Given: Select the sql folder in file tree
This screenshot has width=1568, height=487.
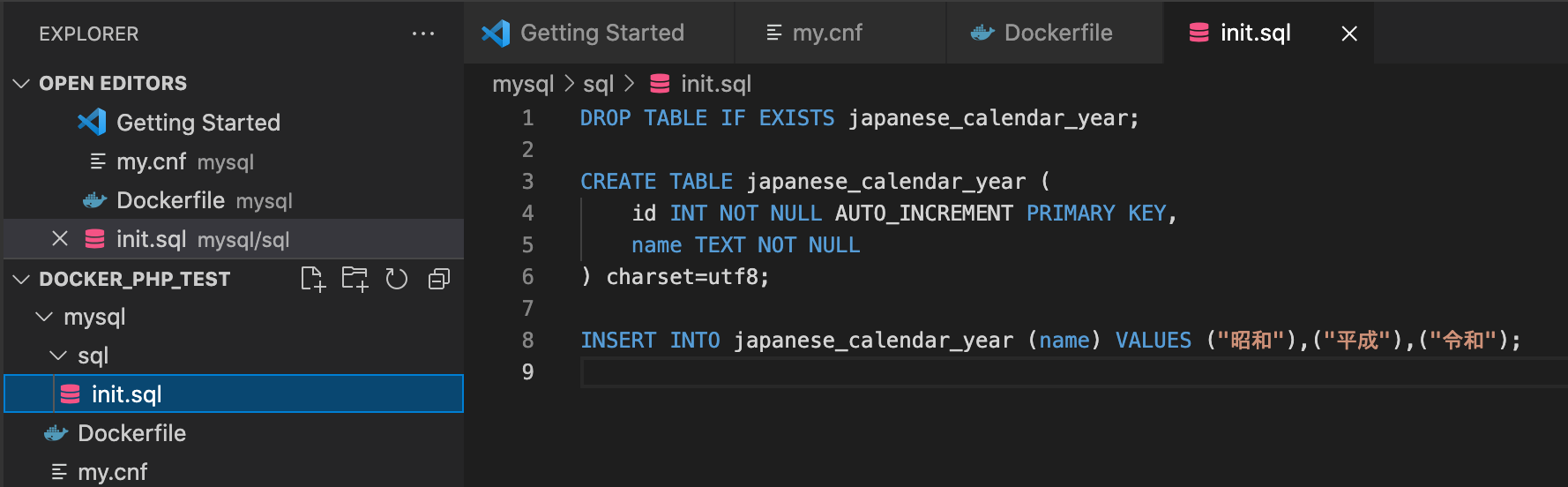Looking at the screenshot, I should point(234,356).
